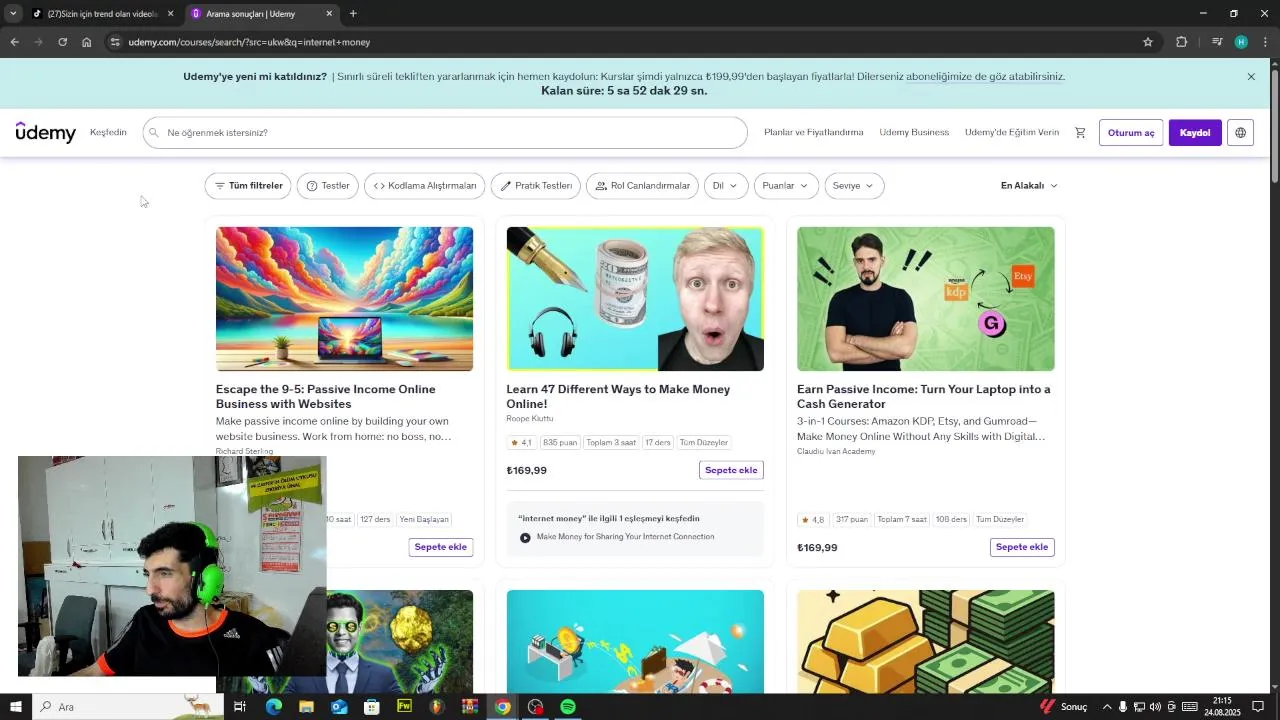The width and height of the screenshot is (1280, 720).
Task: Toggle the Kodlama Alıştırmaları filter
Action: [x=424, y=186]
